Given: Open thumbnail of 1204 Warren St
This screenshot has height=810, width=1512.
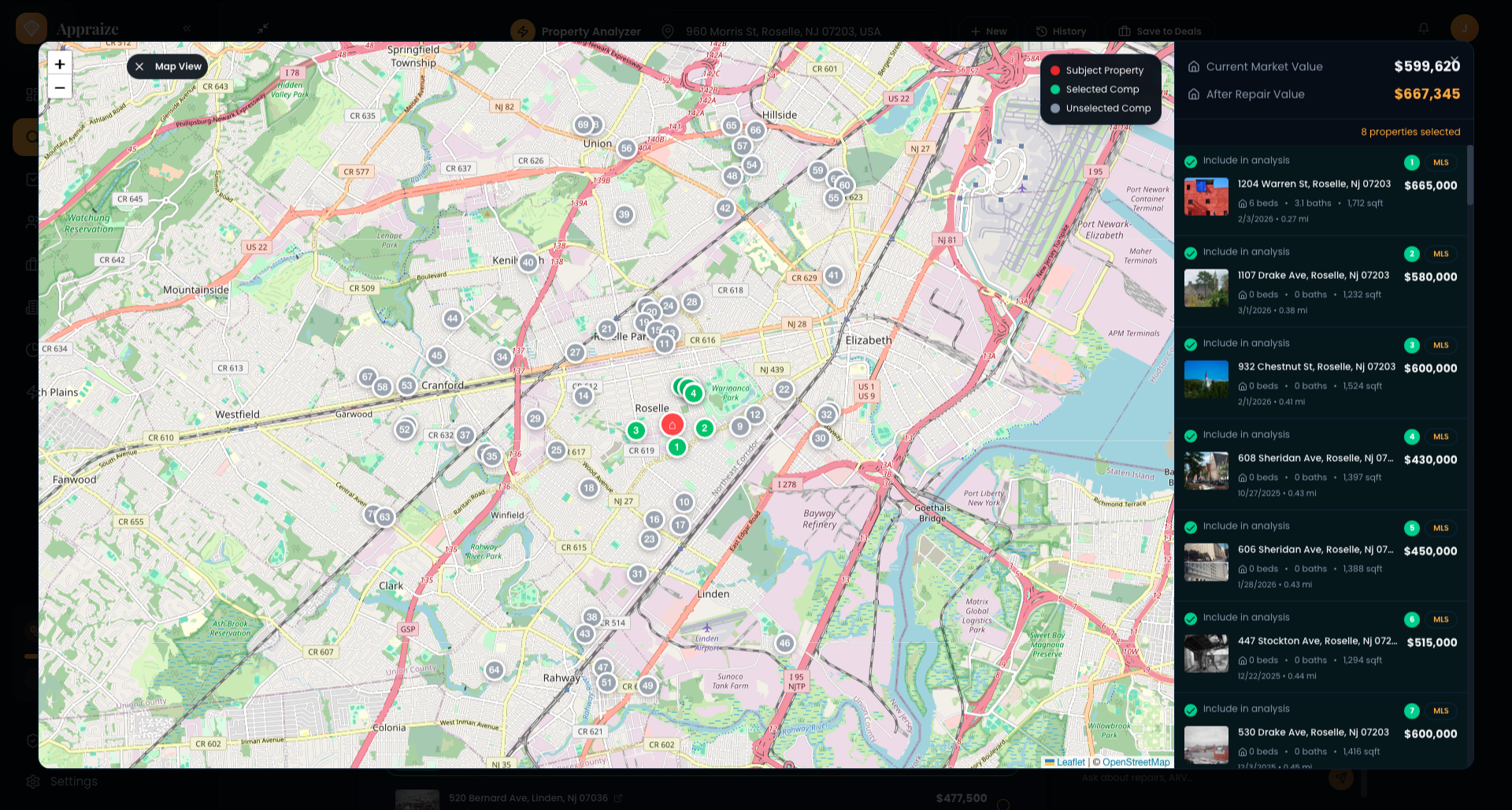Looking at the screenshot, I should 1206,197.
